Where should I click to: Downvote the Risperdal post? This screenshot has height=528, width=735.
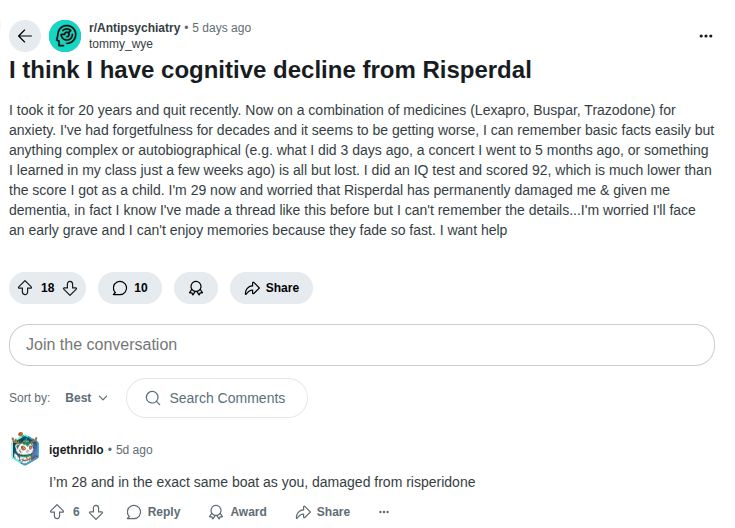pos(70,288)
